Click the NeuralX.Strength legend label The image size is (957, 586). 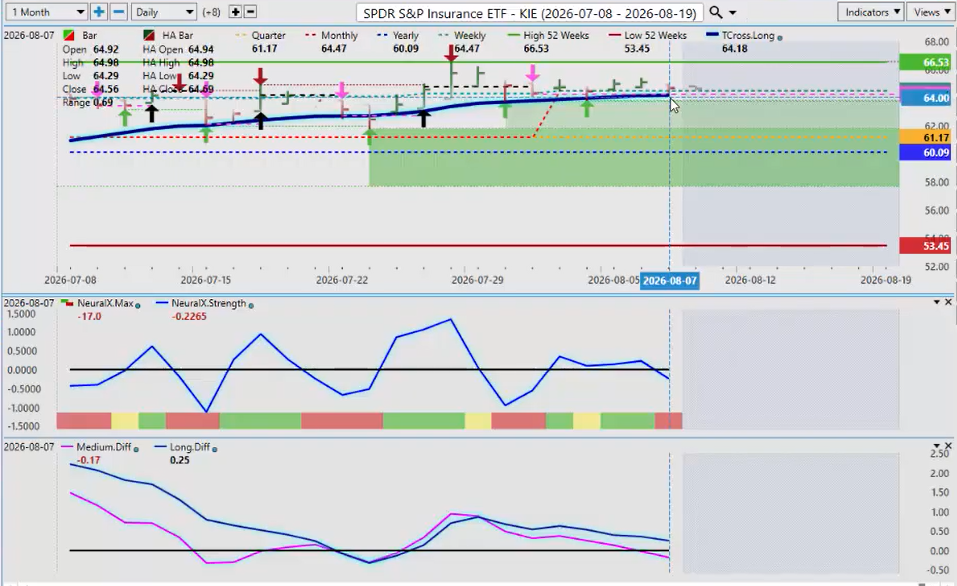coord(209,303)
